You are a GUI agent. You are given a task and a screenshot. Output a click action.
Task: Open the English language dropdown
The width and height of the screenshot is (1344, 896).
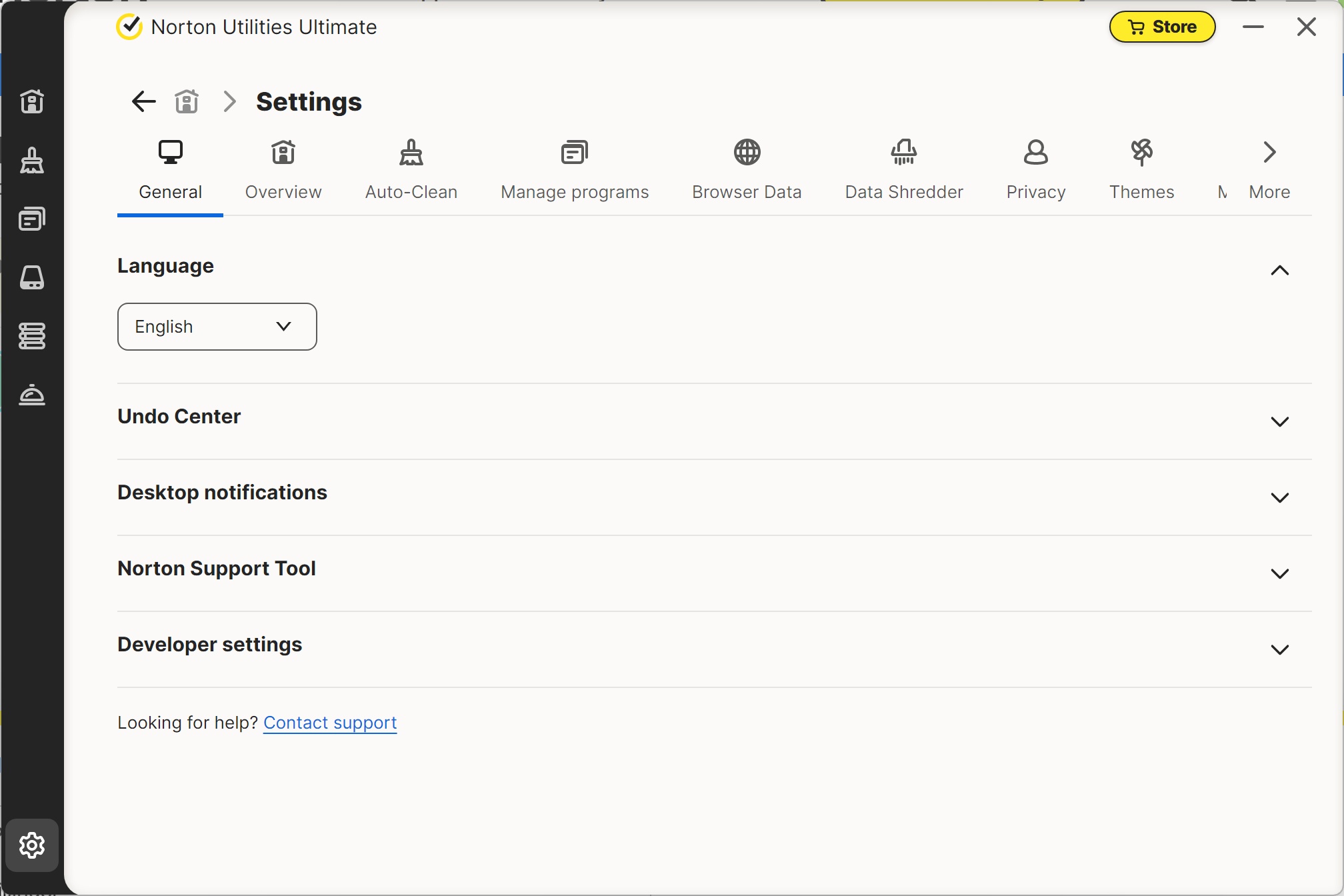(217, 327)
